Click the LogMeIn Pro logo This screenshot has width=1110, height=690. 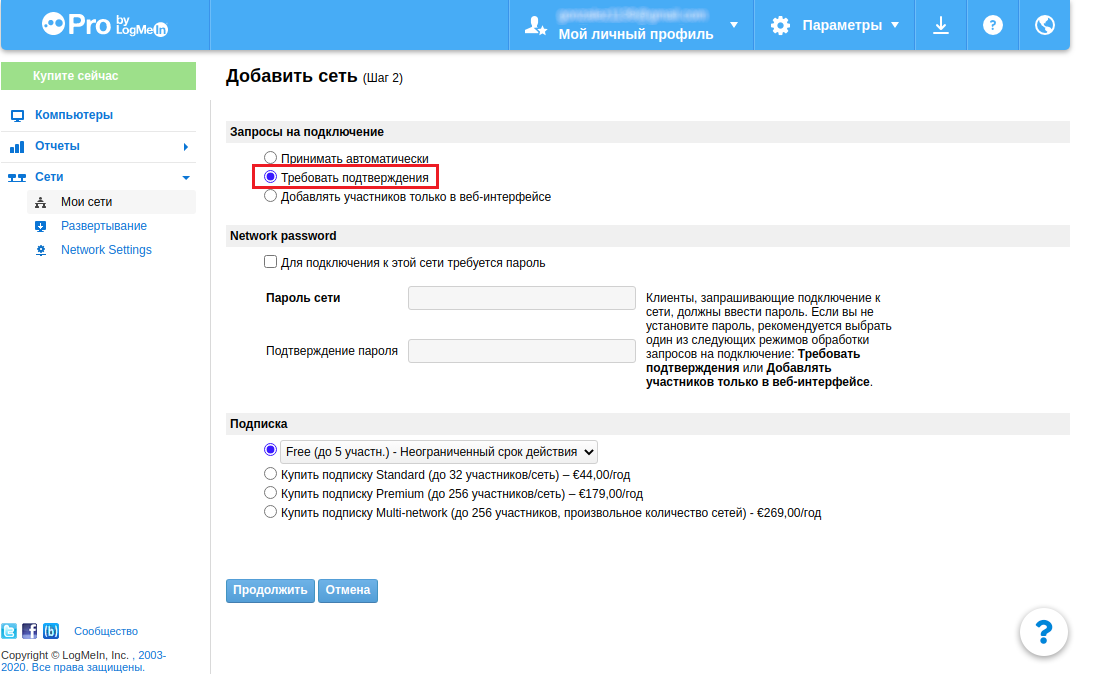pos(105,25)
